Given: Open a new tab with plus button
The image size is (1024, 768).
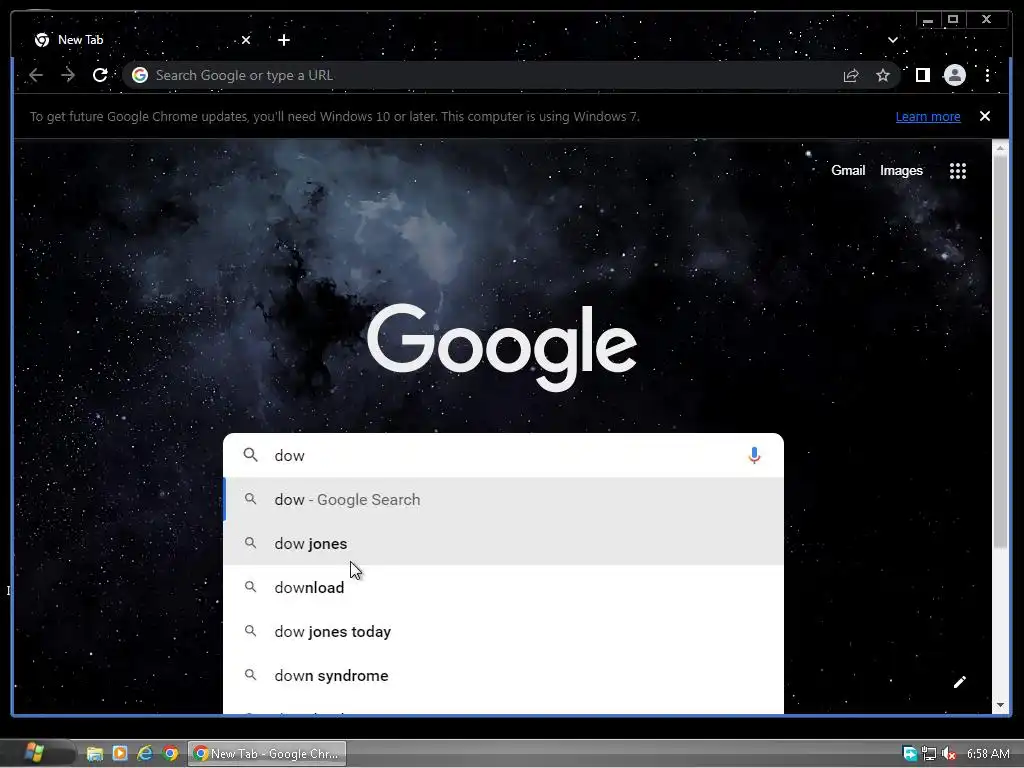Looking at the screenshot, I should tap(283, 40).
